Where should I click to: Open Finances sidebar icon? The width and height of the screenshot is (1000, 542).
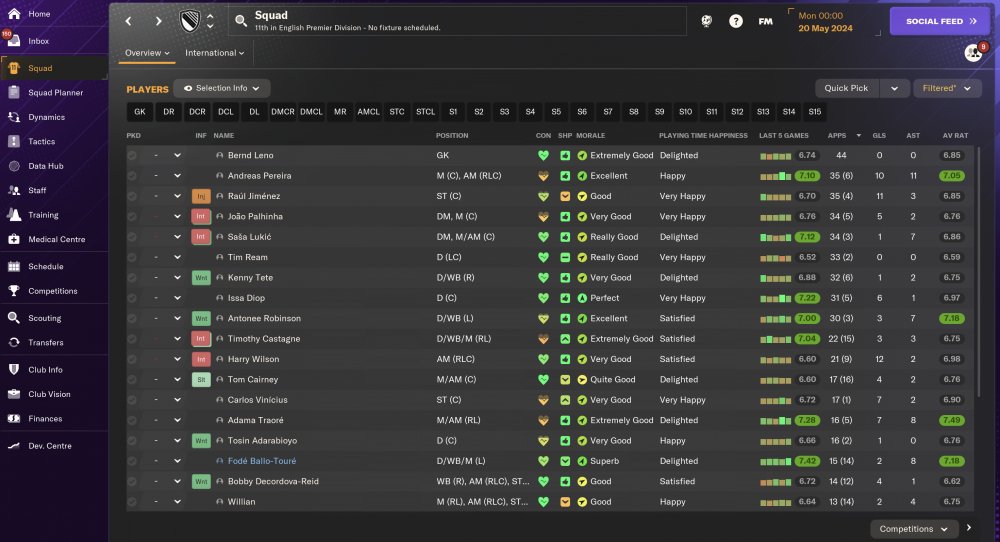coord(14,418)
